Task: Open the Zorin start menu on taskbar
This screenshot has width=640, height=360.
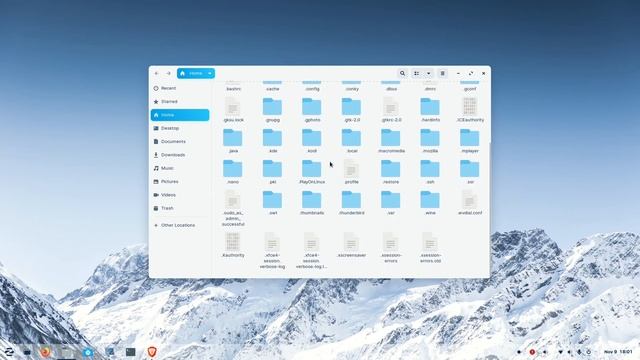Action: coord(9,351)
